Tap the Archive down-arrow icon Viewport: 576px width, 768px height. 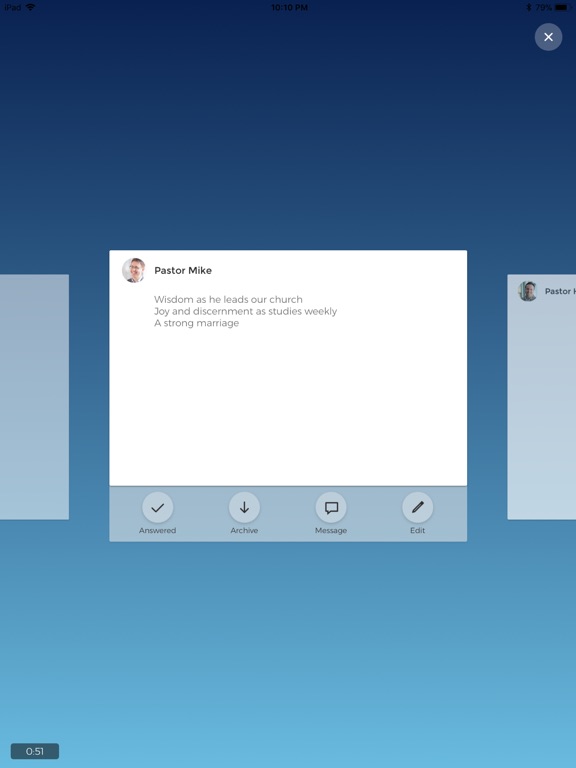coord(244,507)
